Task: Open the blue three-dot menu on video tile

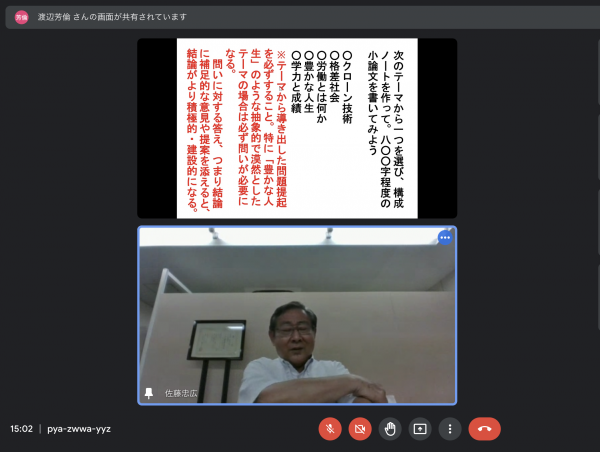Action: point(445,238)
